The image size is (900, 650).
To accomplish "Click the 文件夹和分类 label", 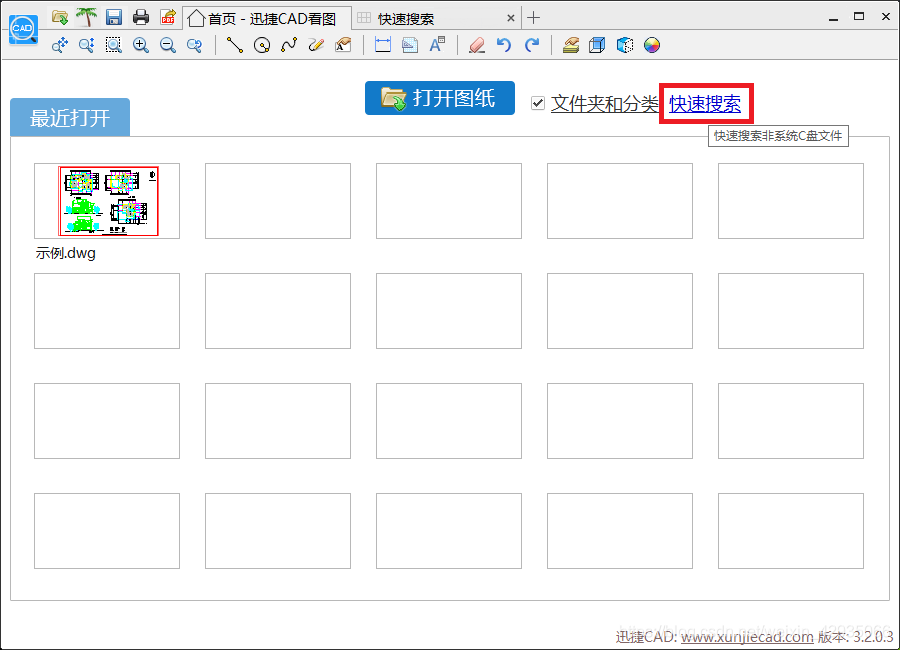I will [x=604, y=104].
